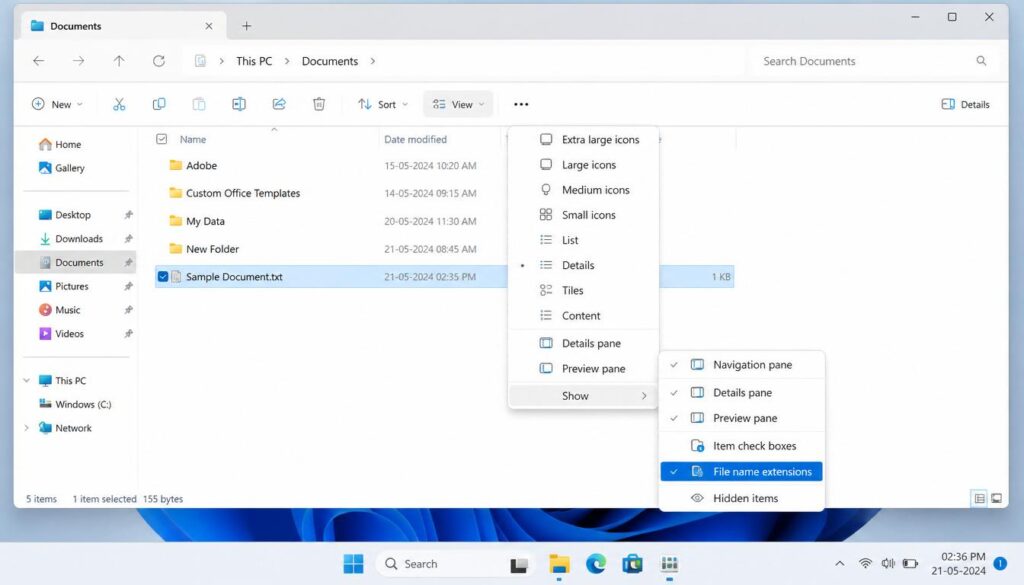This screenshot has width=1024, height=585.
Task: Click the search magnifier icon
Action: pos(981,61)
